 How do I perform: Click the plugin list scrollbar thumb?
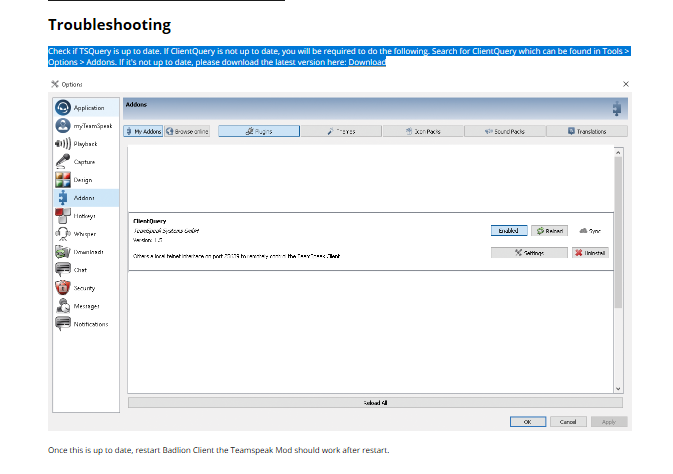[x=618, y=232]
